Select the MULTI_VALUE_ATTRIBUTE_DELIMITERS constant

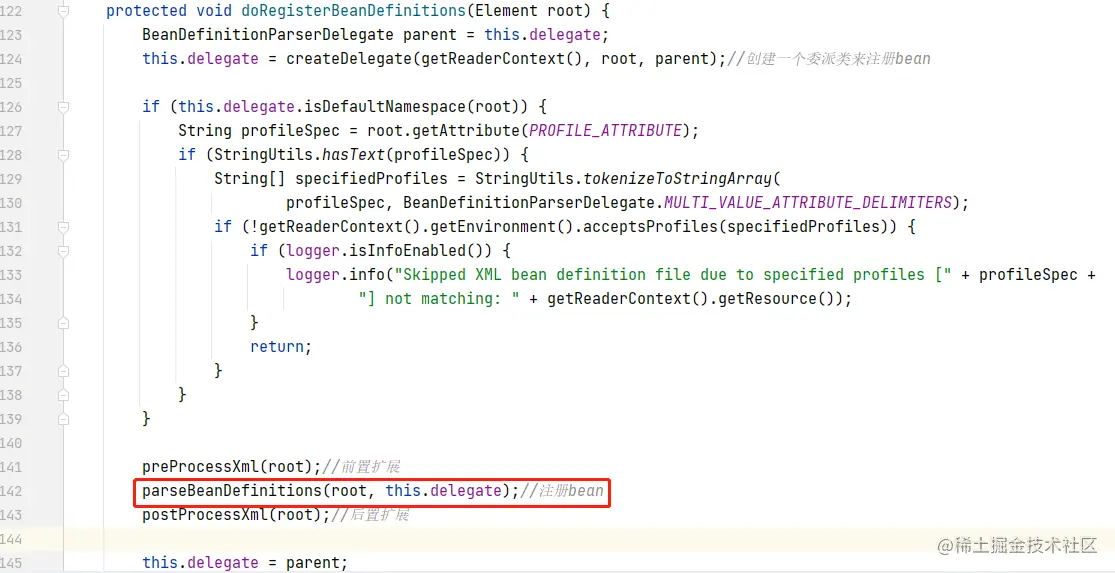806,203
